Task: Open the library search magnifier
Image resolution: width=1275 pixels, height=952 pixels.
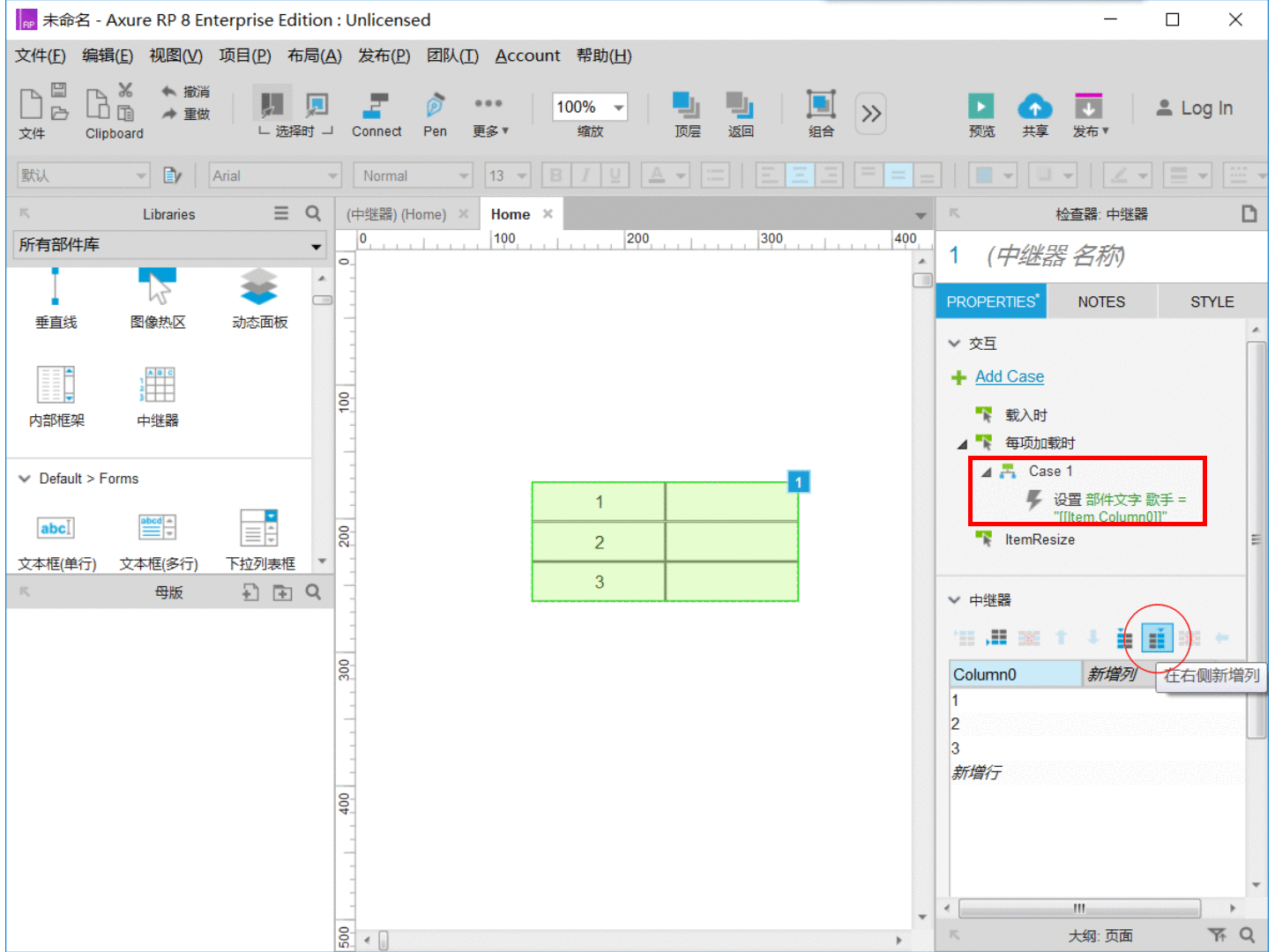Action: pos(313,213)
